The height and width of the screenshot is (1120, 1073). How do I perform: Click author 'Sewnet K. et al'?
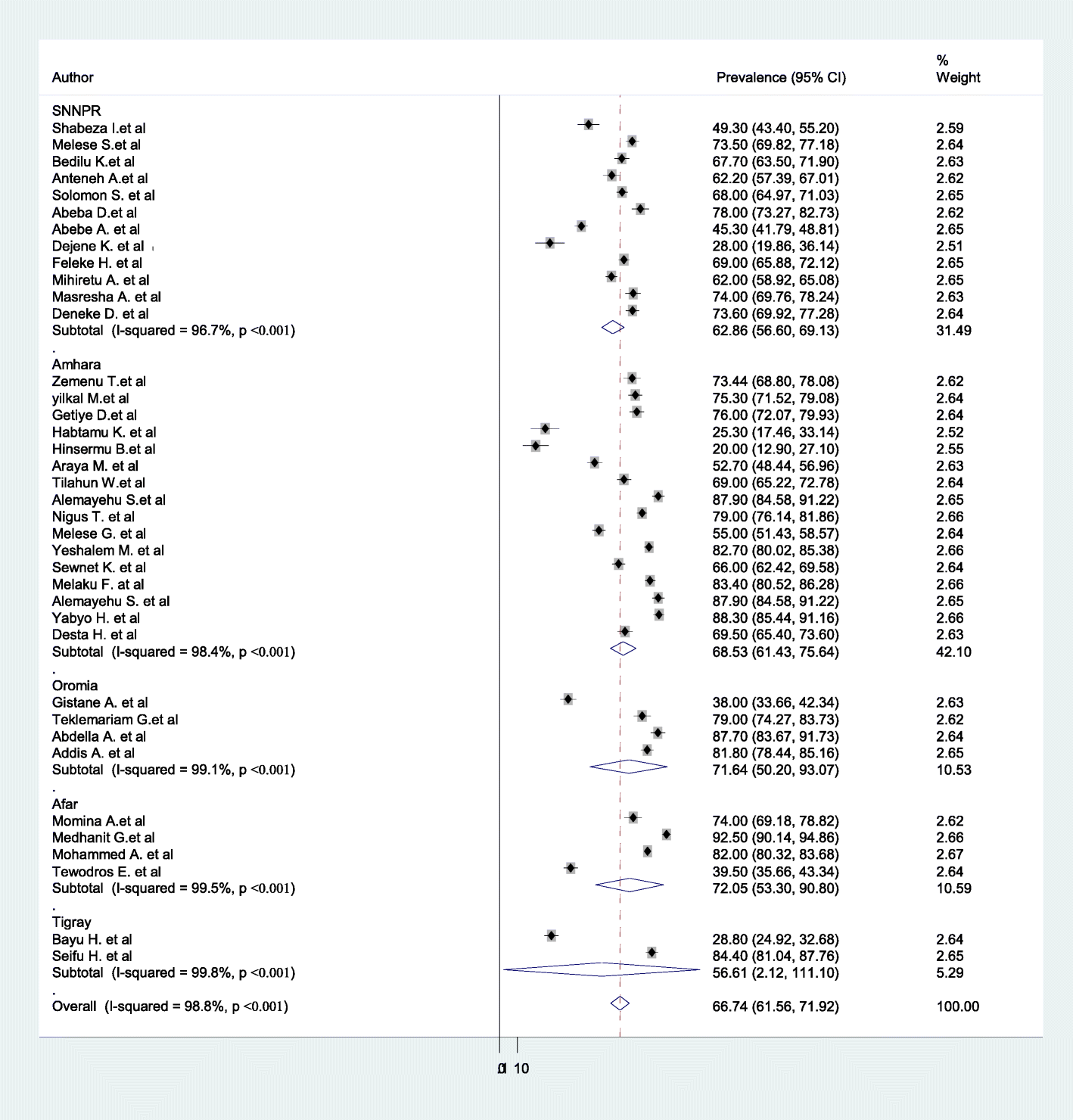point(99,568)
